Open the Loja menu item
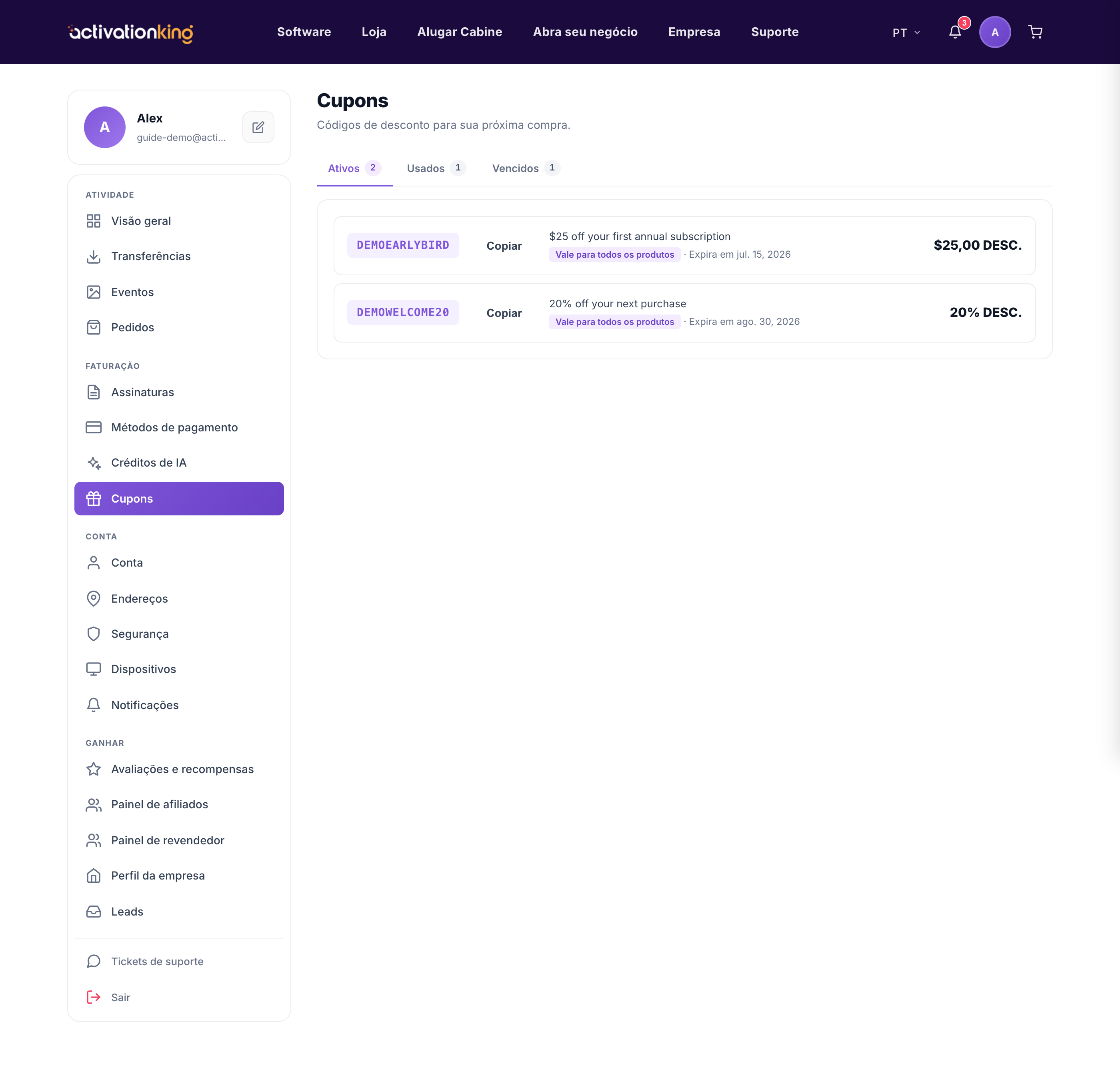Screen dimensions: 1120x1070 click(x=374, y=32)
